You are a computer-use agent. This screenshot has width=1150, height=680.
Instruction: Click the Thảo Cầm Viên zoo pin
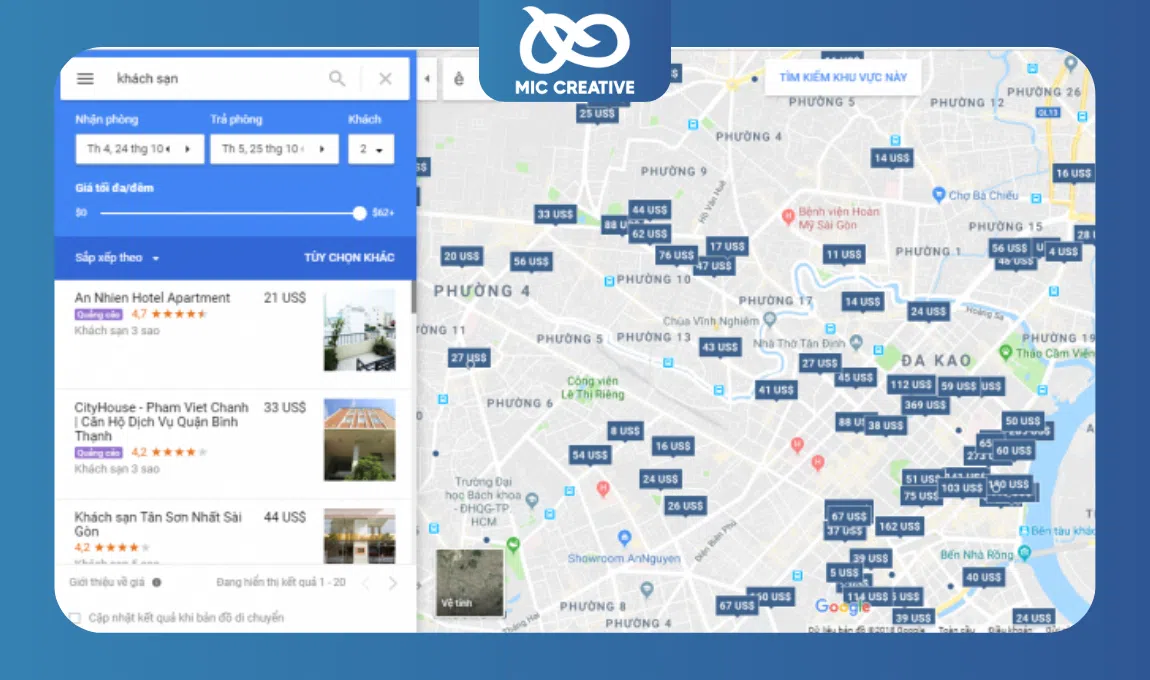point(1006,352)
